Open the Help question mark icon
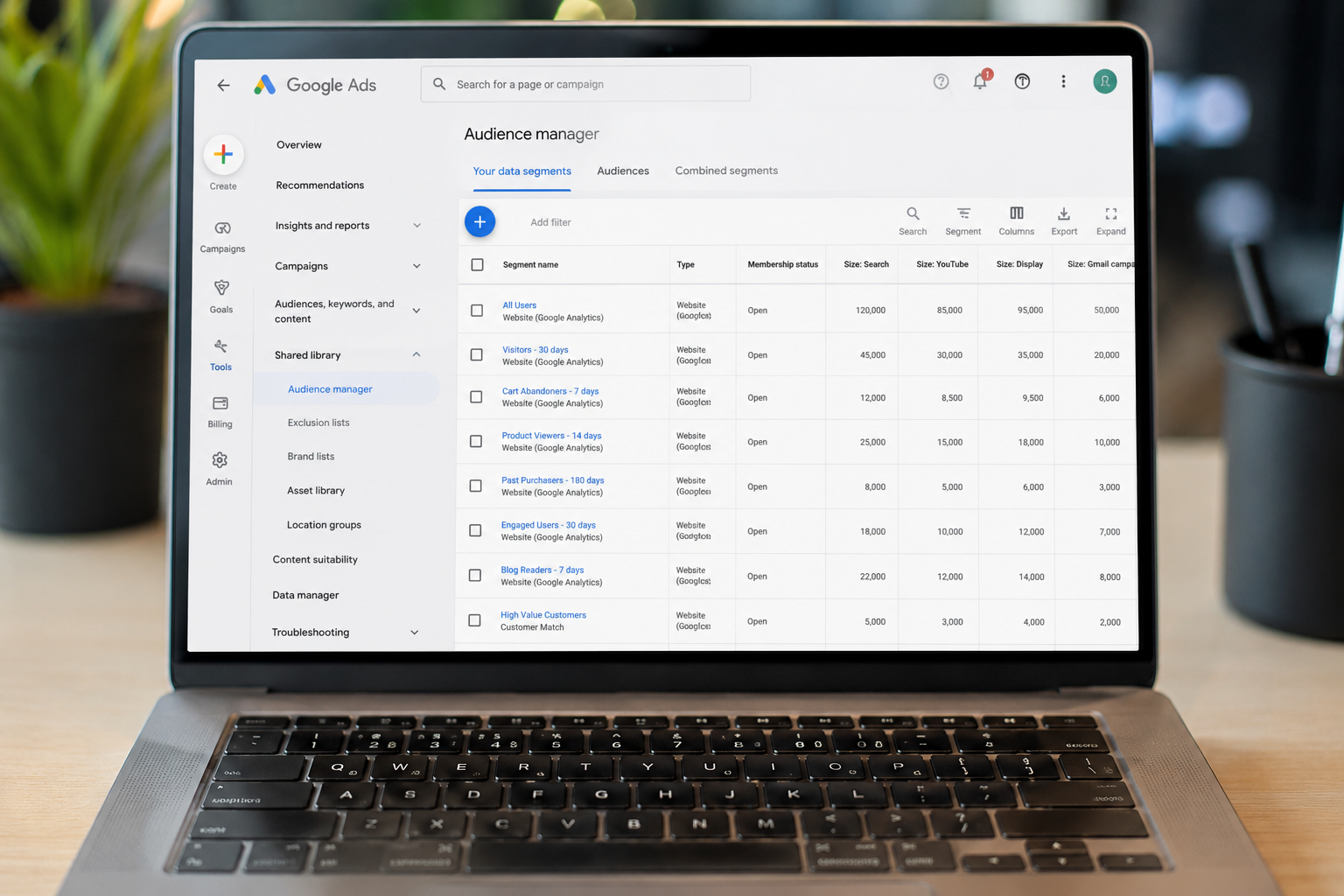Viewport: 1344px width, 896px height. point(941,81)
